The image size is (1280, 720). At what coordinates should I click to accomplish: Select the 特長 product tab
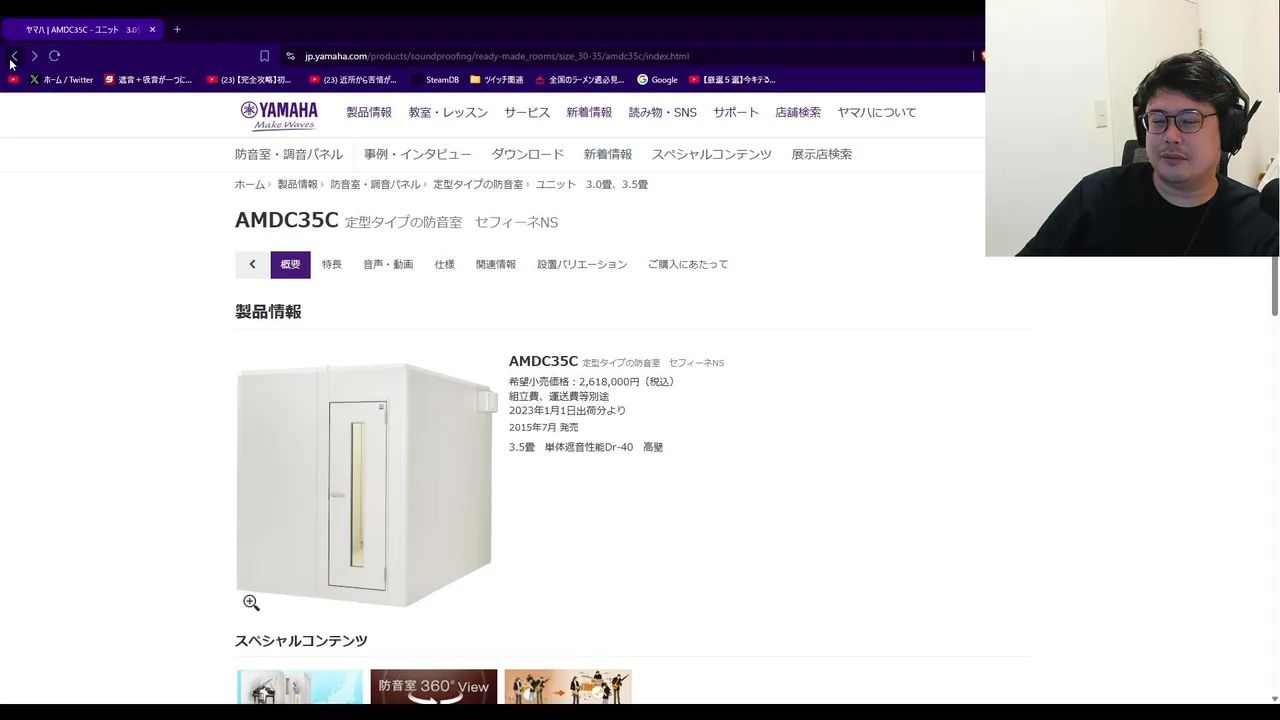click(332, 265)
